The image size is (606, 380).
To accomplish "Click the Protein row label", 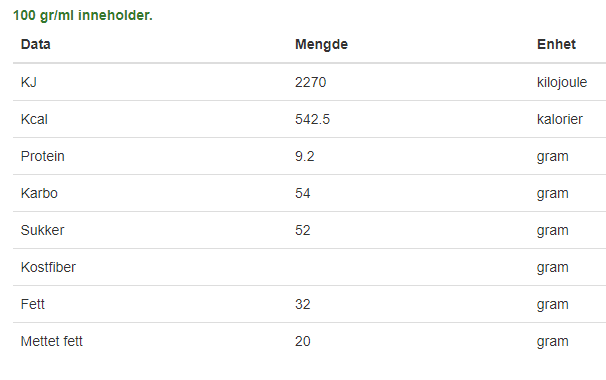I will tap(43, 156).
